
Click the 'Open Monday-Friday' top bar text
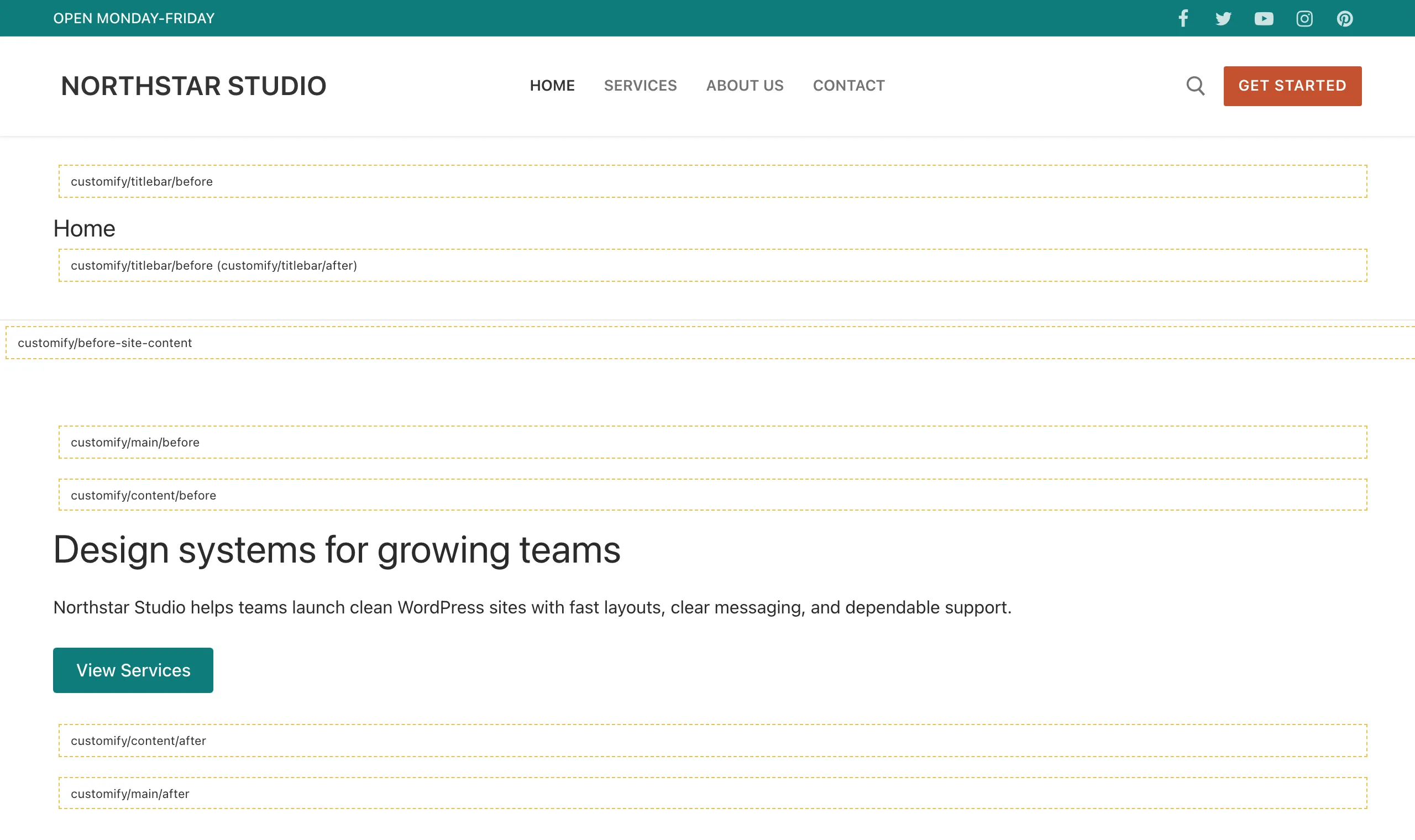pos(134,19)
